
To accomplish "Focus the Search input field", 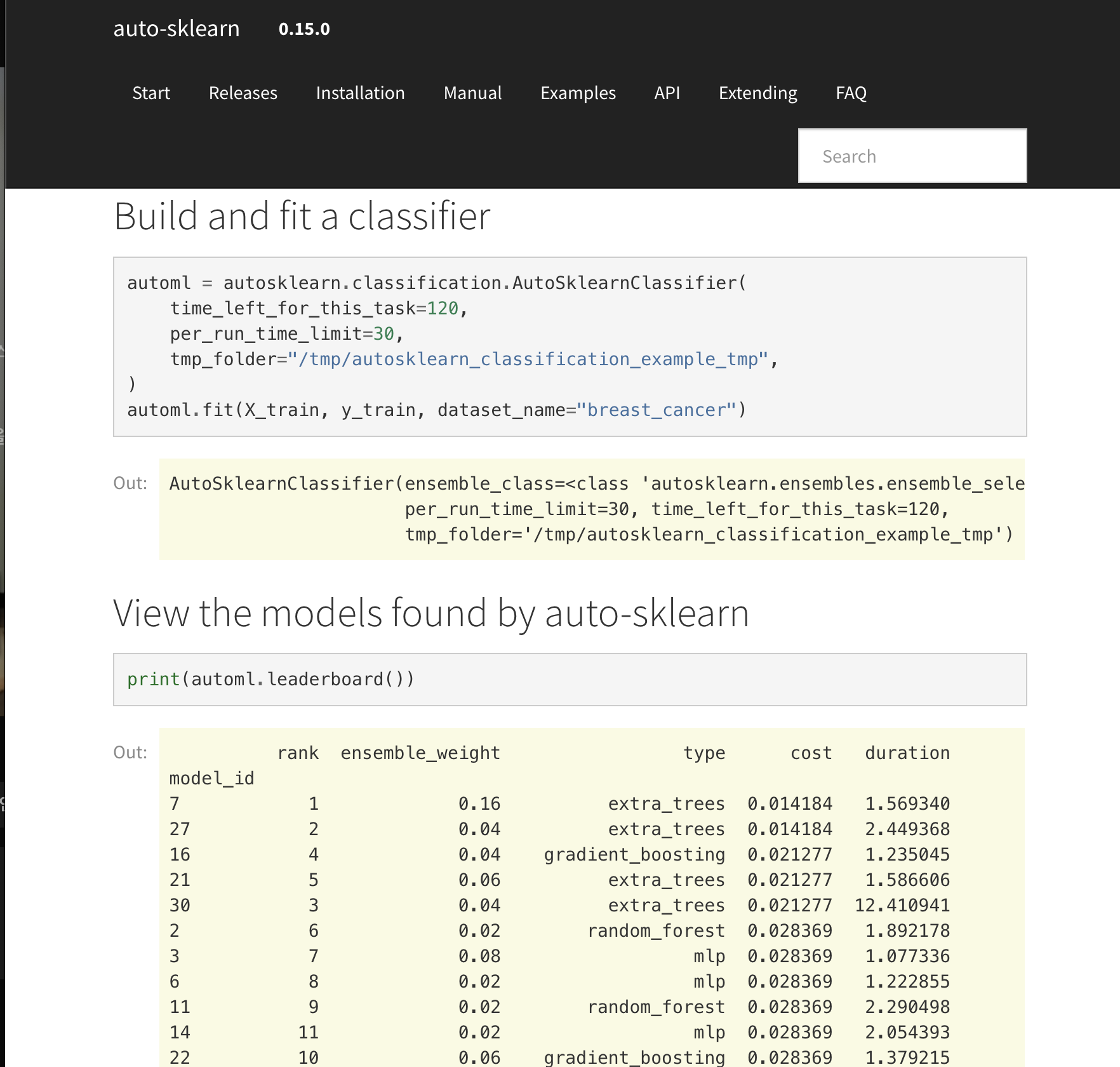I will tap(912, 156).
